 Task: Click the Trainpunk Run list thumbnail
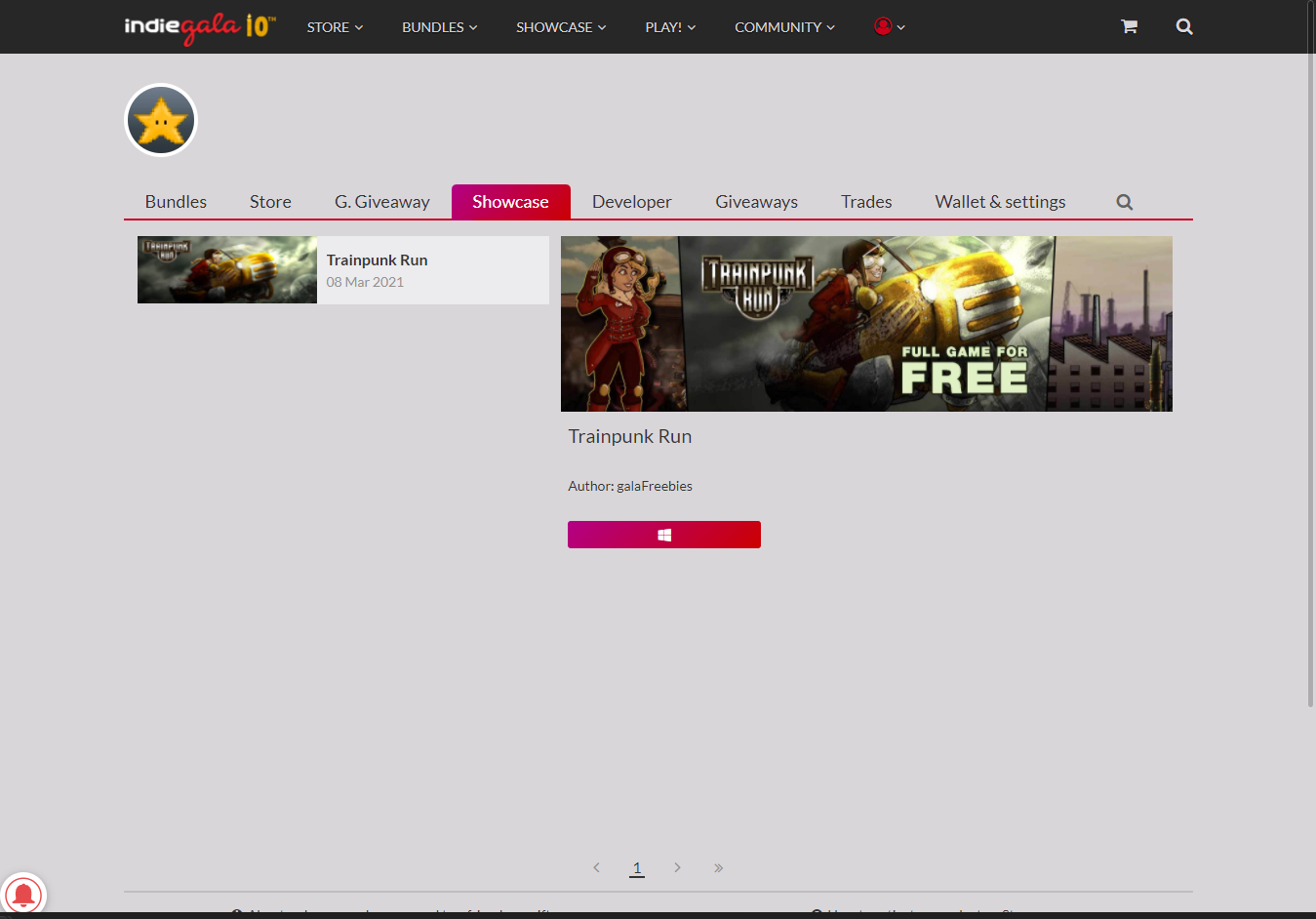[x=227, y=270]
